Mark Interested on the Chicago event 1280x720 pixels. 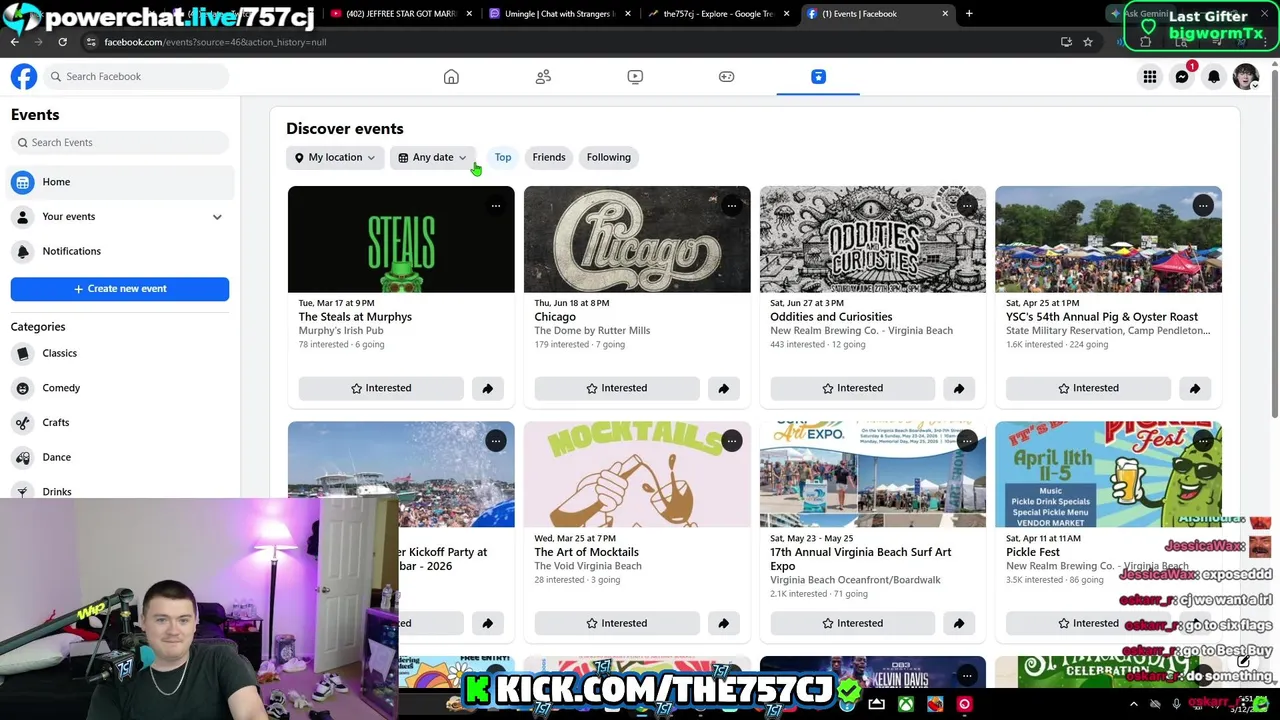[617, 388]
